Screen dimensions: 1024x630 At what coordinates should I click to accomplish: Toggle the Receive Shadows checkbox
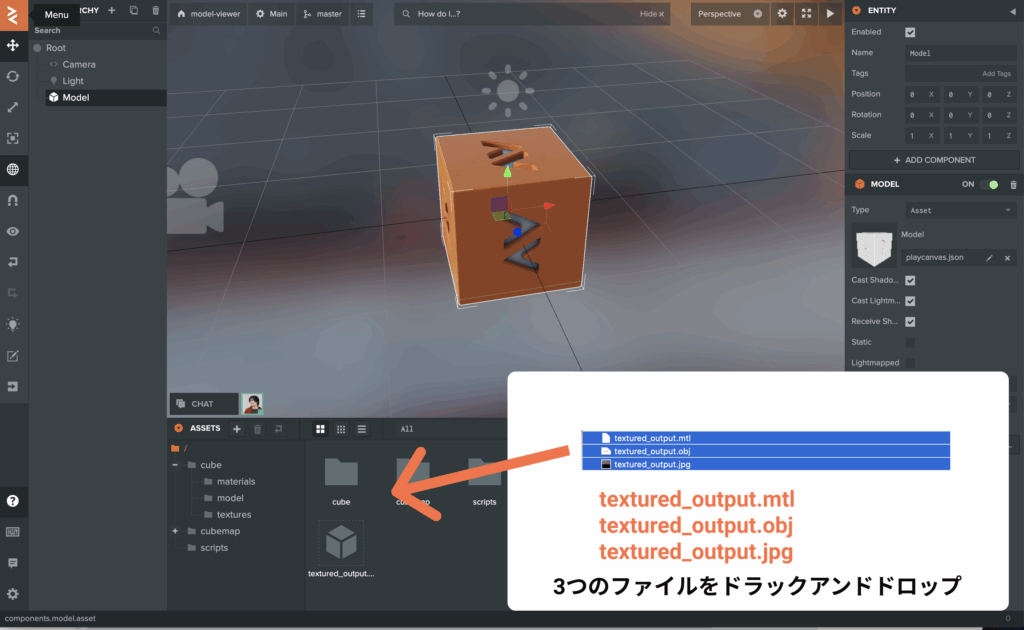click(x=910, y=322)
